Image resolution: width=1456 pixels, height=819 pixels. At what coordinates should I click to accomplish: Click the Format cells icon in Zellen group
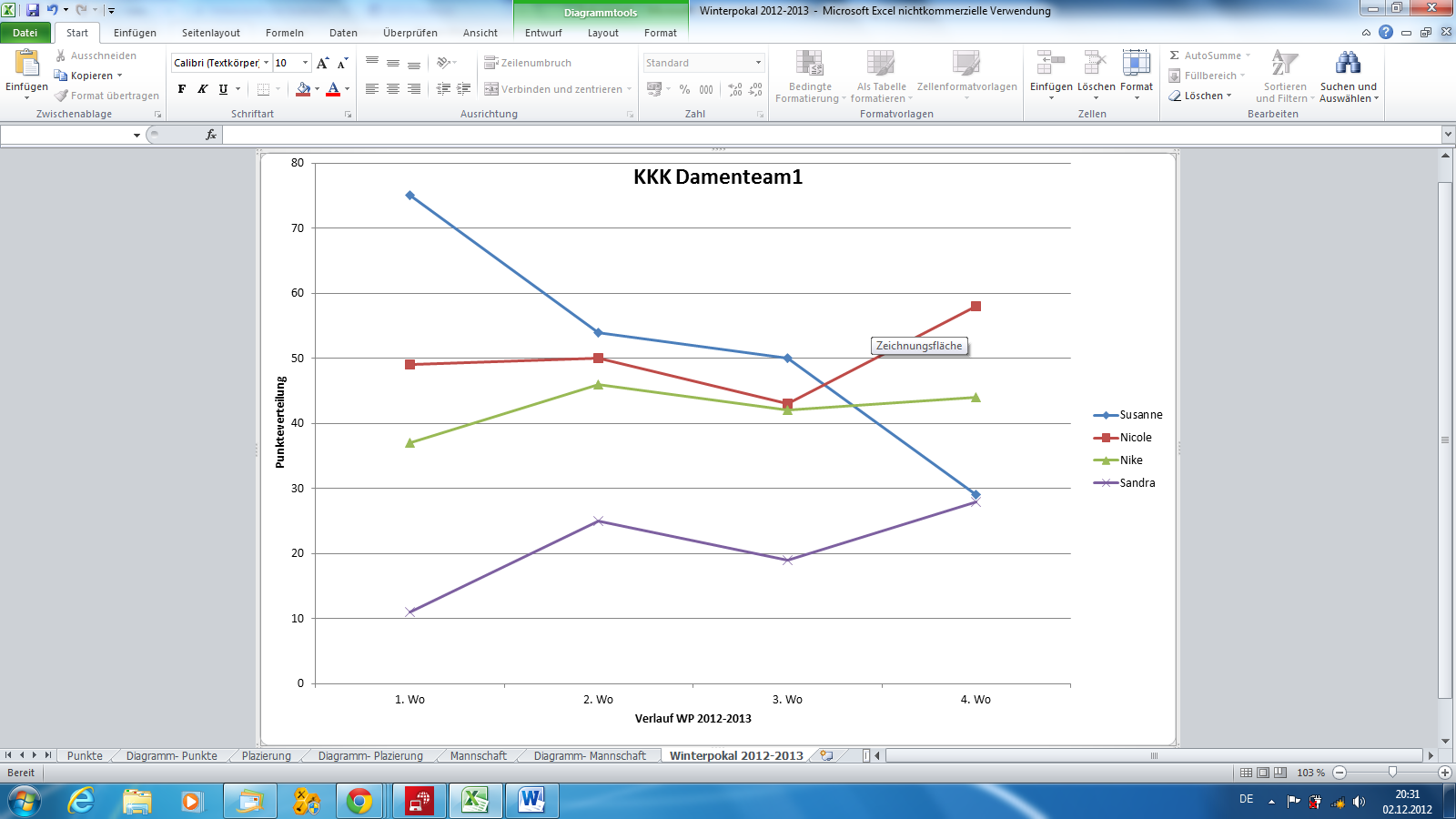[1136, 63]
